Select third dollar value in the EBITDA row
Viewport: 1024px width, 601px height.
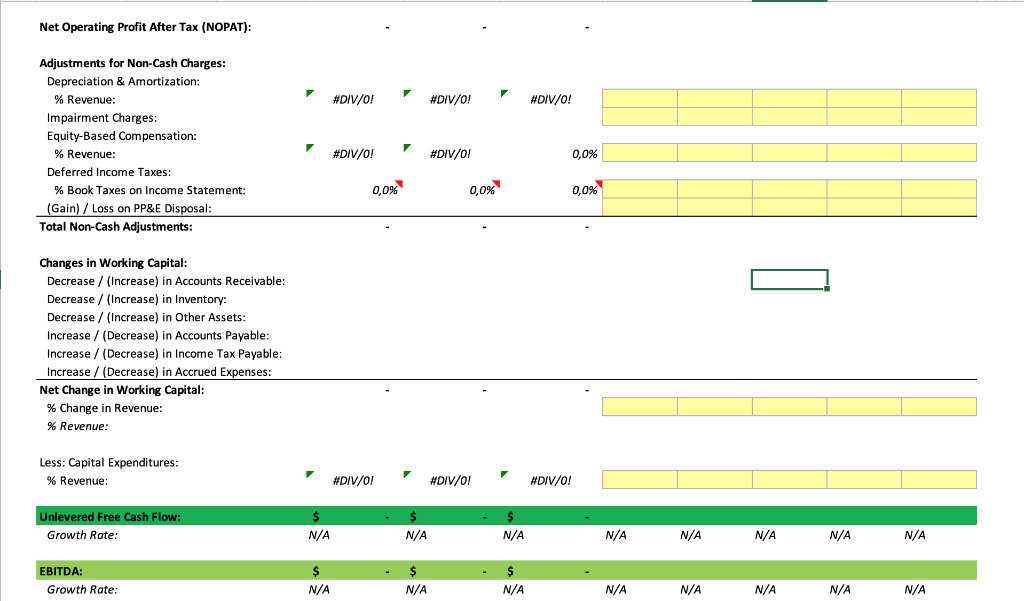pyautogui.click(x=549, y=571)
